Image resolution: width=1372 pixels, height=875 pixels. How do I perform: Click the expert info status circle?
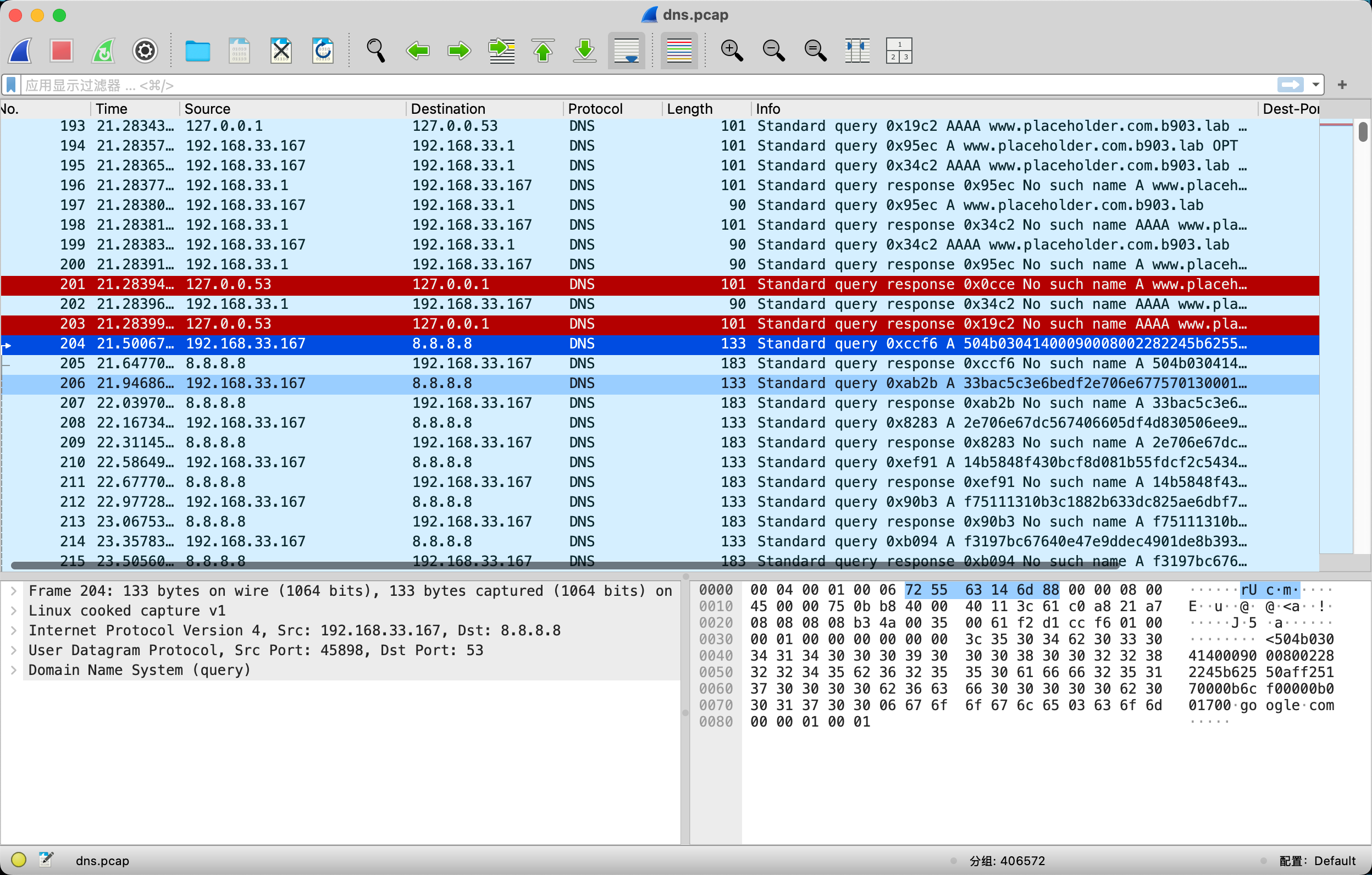pos(19,860)
